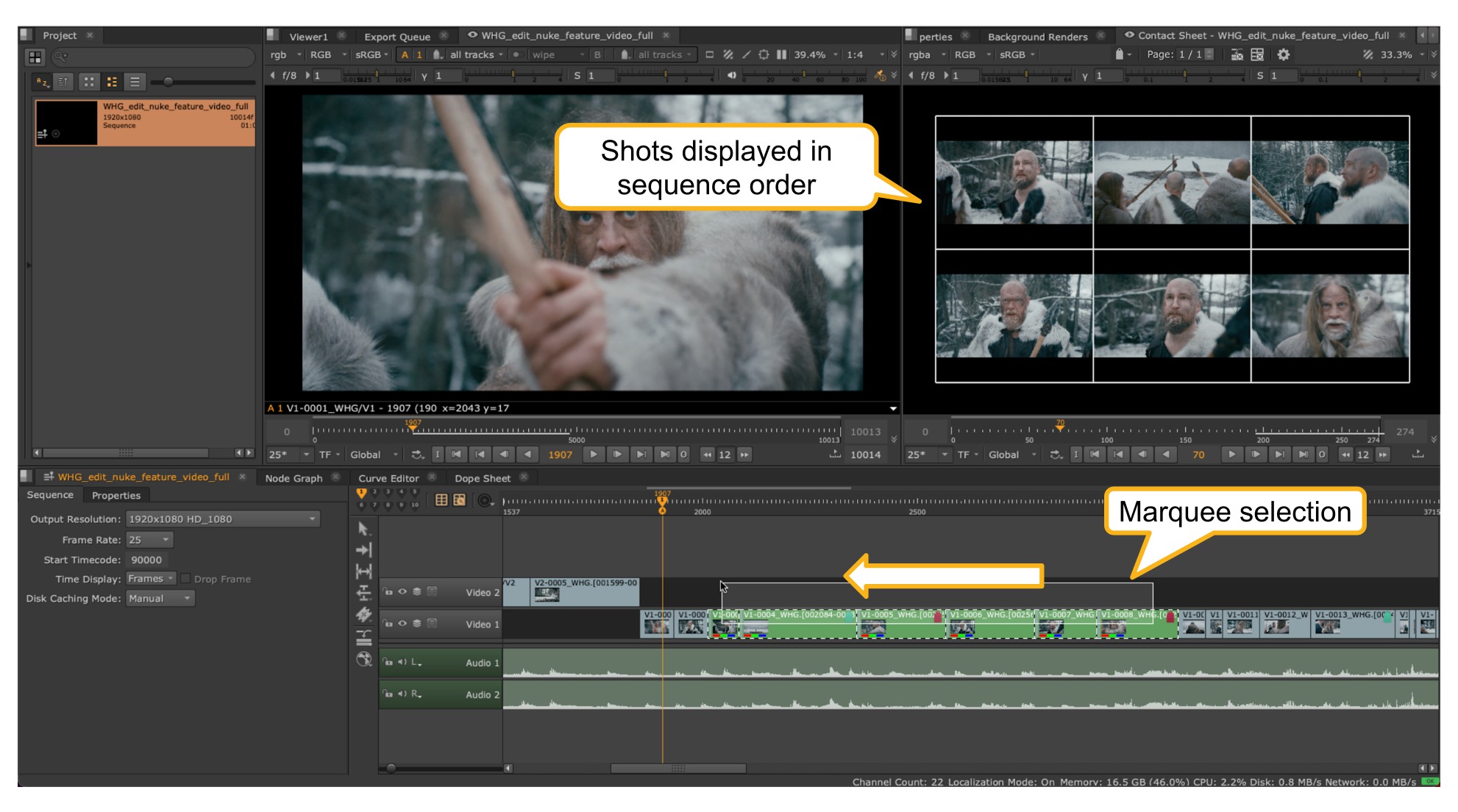Image resolution: width=1458 pixels, height=812 pixels.
Task: Enable the Drop Frame checkbox
Action: pos(186,579)
